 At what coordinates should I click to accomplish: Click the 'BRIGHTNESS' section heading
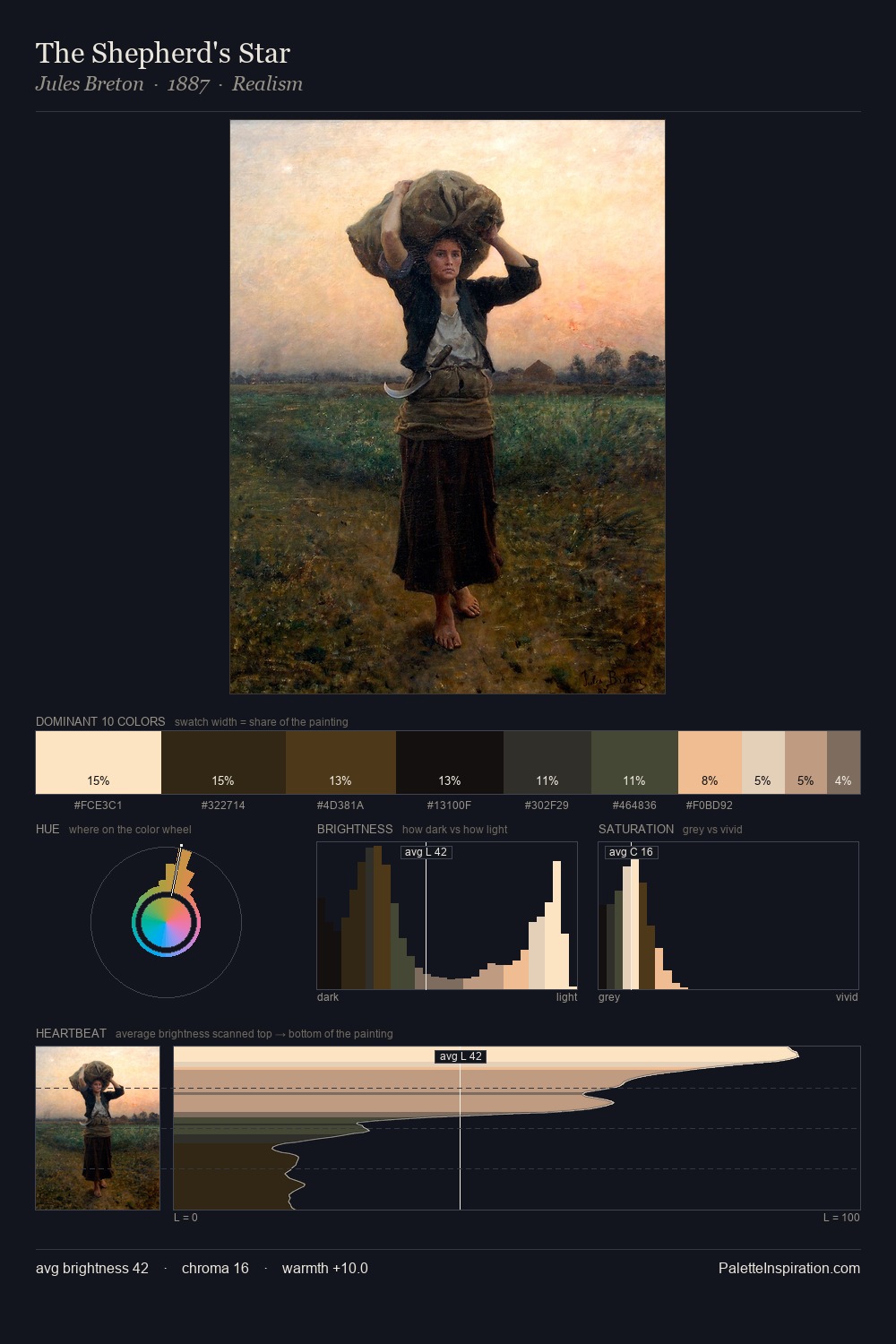pos(355,829)
